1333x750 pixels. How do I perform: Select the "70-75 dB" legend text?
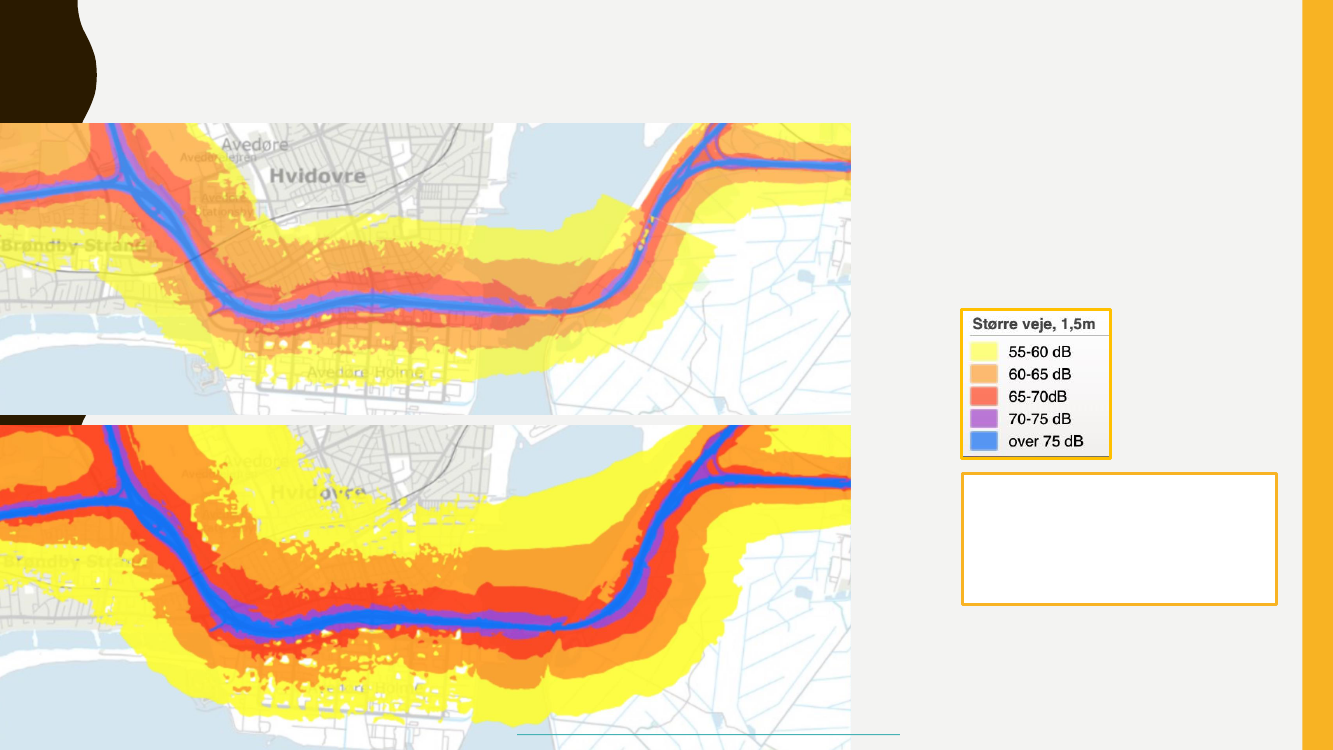1040,418
